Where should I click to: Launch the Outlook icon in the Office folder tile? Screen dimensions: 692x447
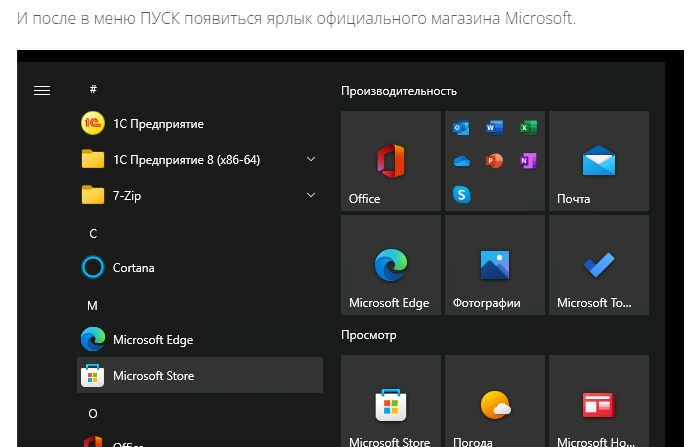coord(461,128)
